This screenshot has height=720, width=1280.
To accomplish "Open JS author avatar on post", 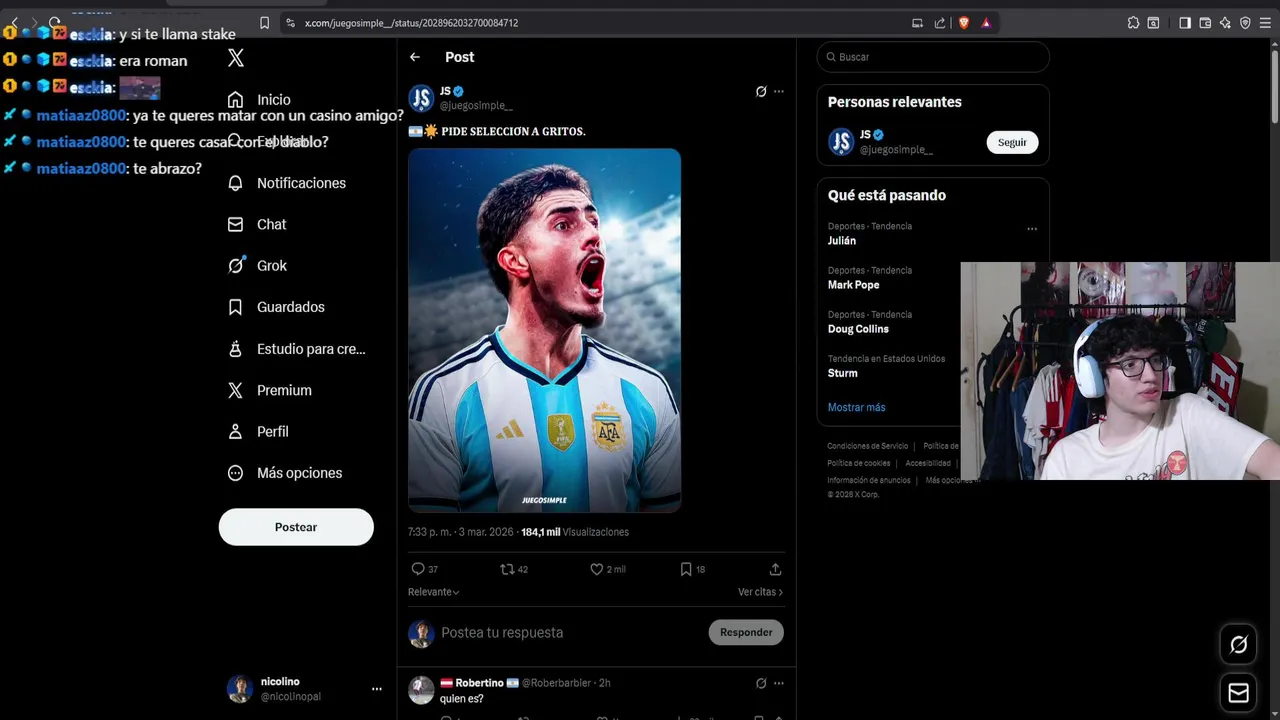I will tap(421, 98).
